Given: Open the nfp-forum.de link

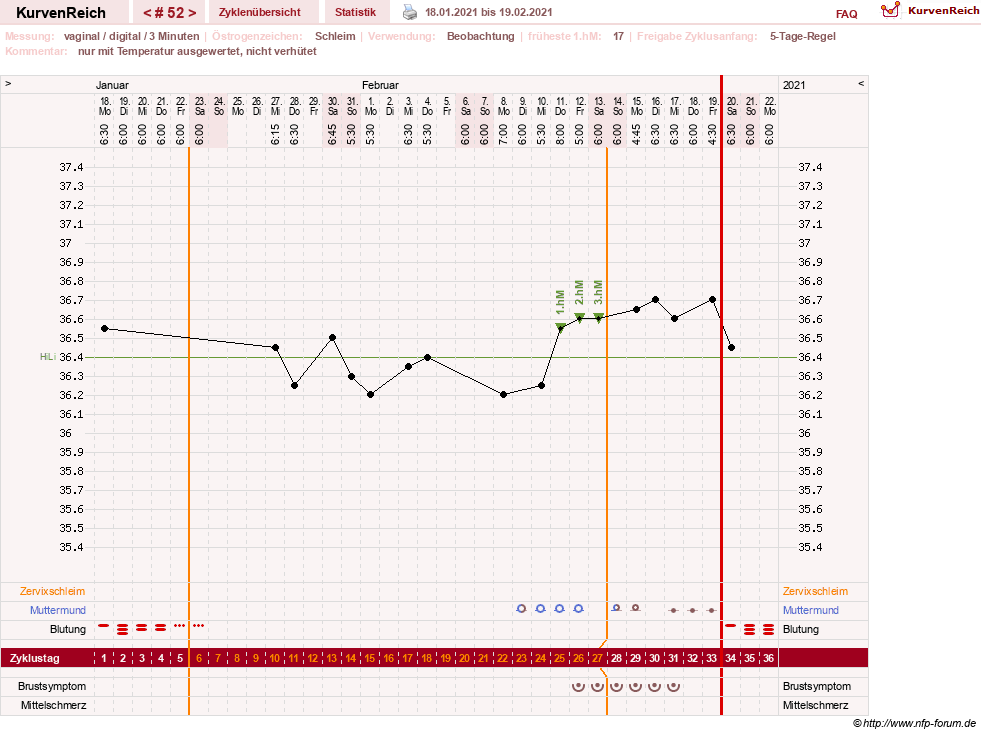Looking at the screenshot, I should [920, 724].
